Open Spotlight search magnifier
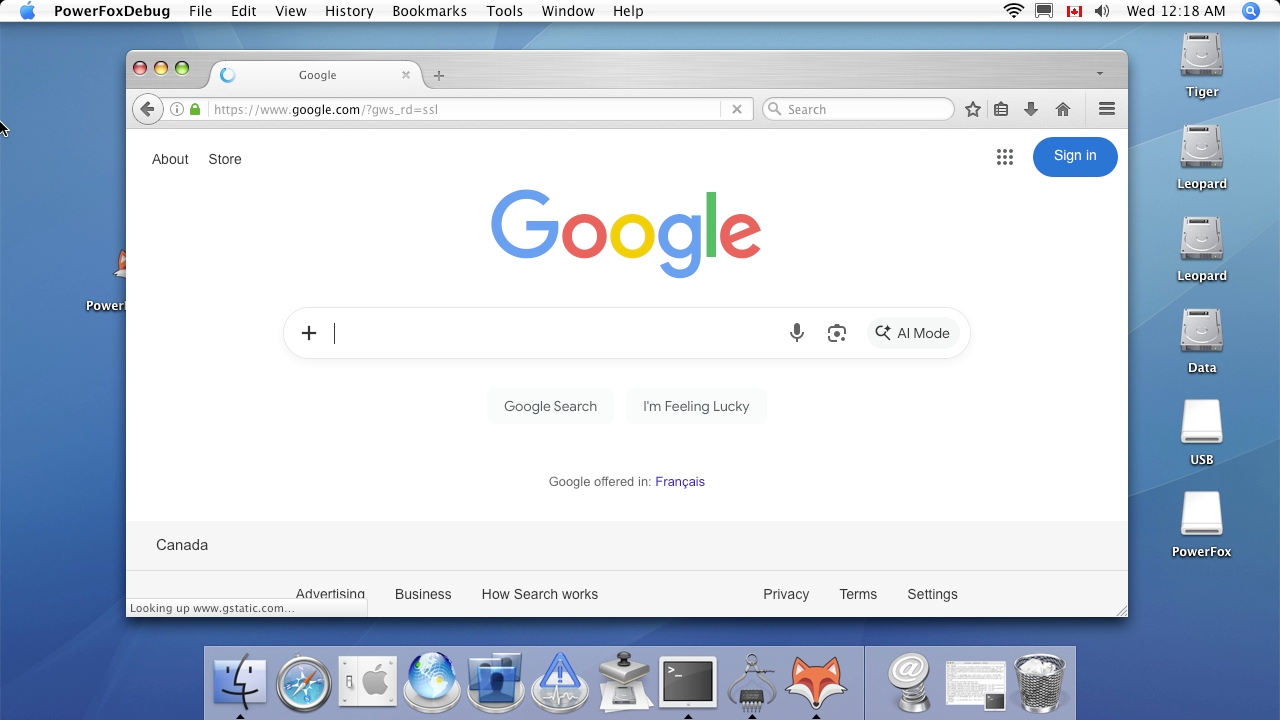The image size is (1280, 720). [x=1251, y=11]
